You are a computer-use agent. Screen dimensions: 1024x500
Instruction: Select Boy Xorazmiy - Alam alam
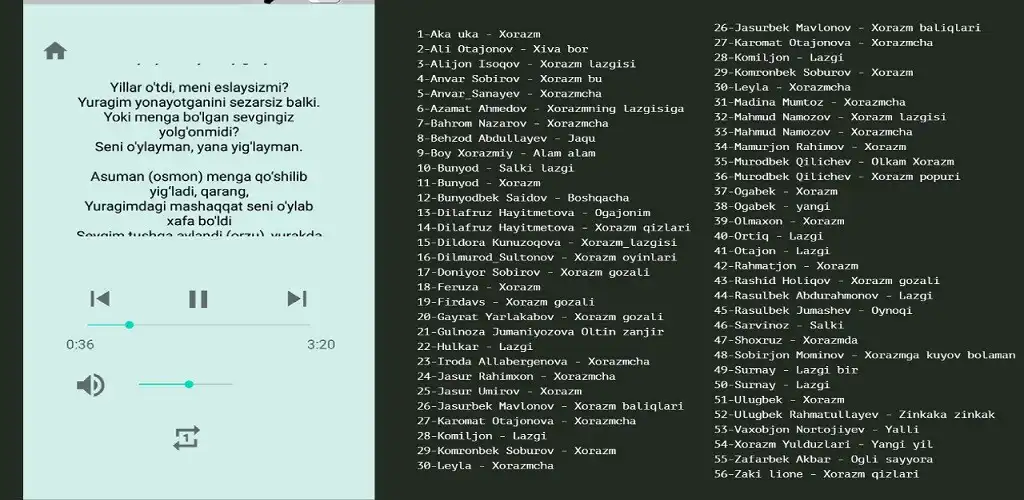click(x=505, y=153)
